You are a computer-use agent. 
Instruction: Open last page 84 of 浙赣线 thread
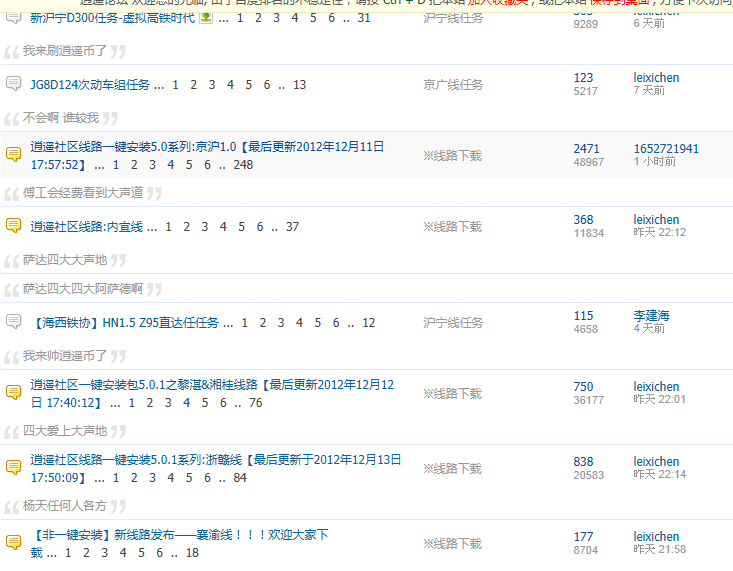[x=240, y=478]
